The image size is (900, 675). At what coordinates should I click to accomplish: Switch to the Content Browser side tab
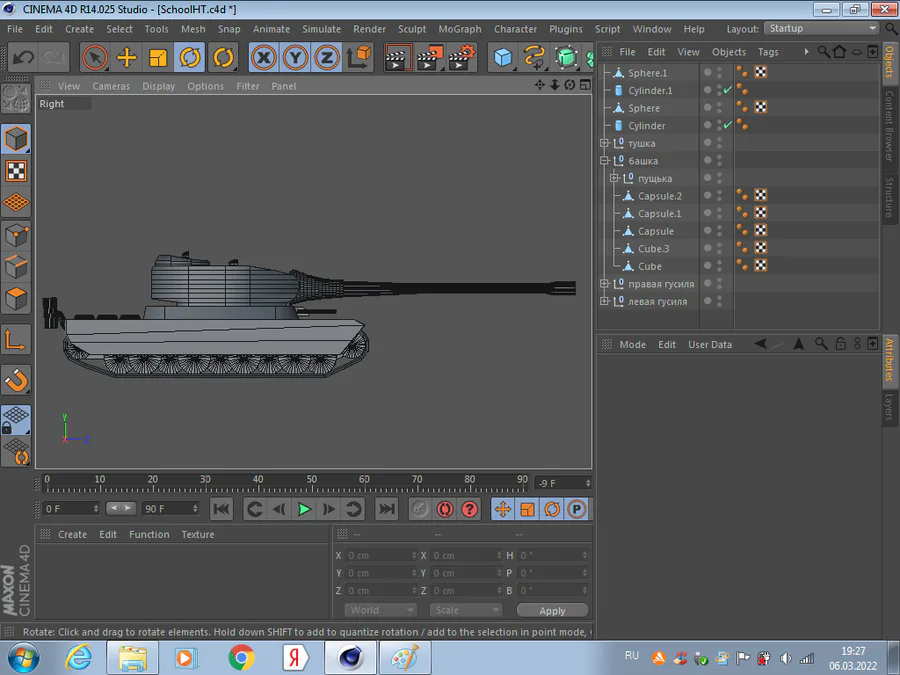[888, 127]
